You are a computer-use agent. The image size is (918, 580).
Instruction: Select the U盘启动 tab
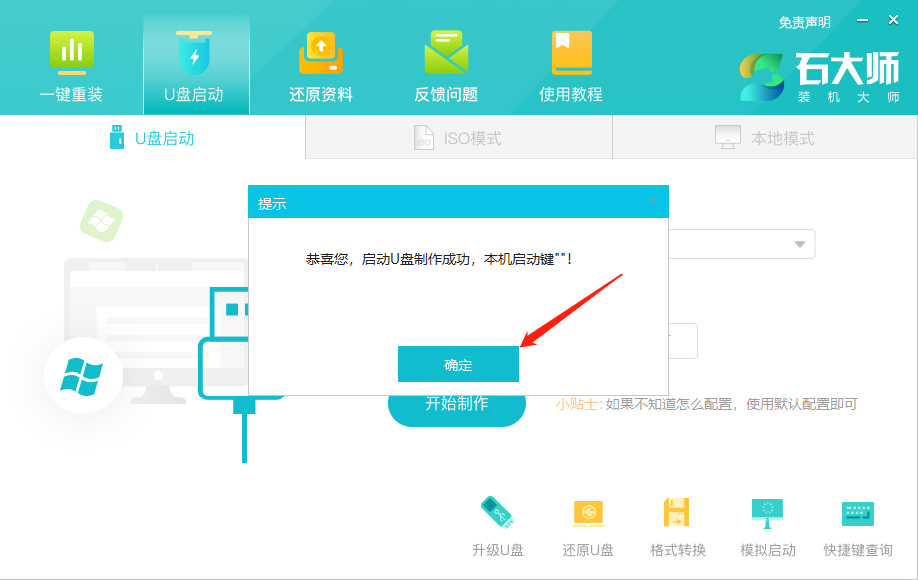[x=155, y=137]
